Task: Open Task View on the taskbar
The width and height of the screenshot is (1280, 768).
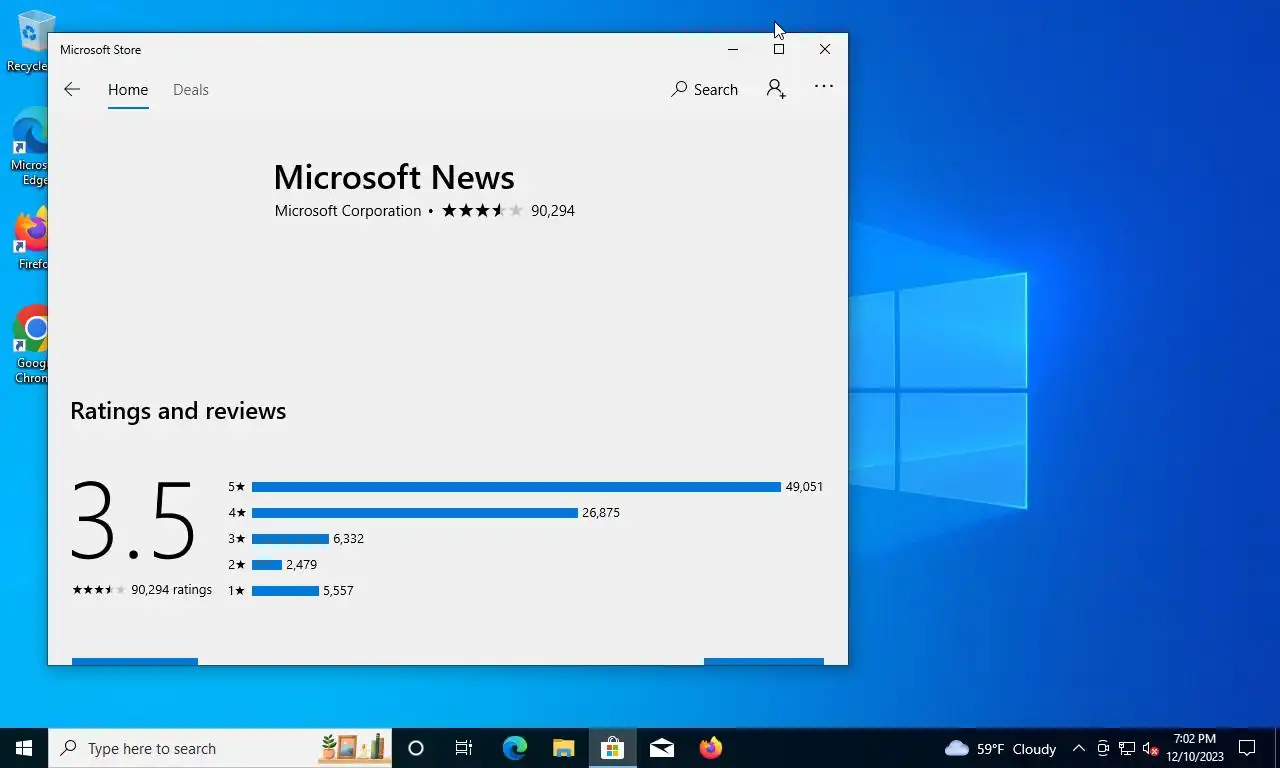Action: [x=464, y=748]
